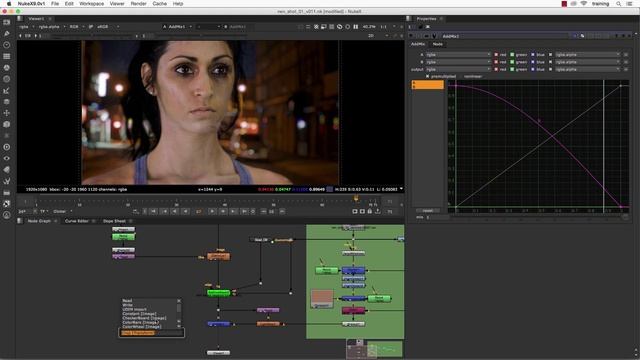Switch to the Dope Sheet tab
The image size is (640, 360).
[x=114, y=221]
